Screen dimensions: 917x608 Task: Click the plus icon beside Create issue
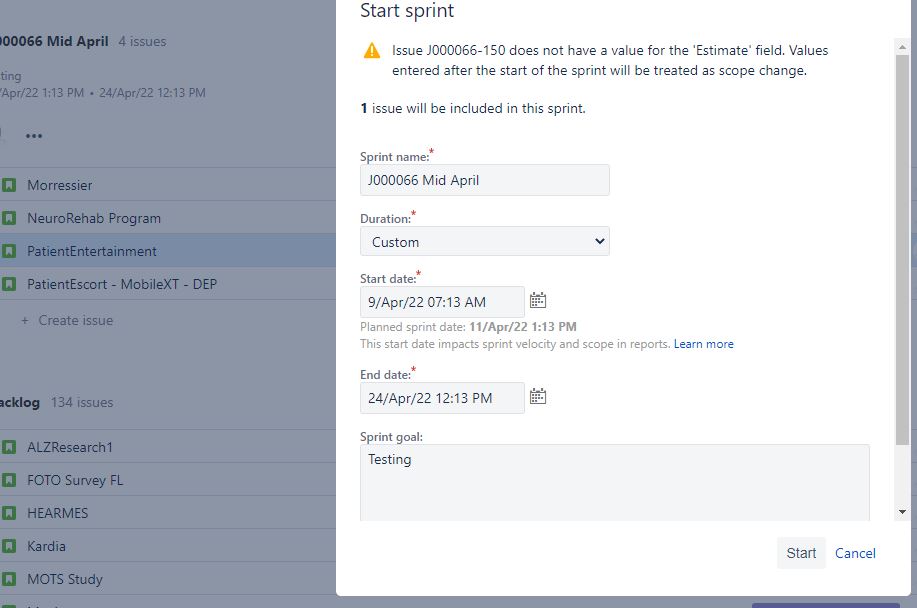pos(25,320)
